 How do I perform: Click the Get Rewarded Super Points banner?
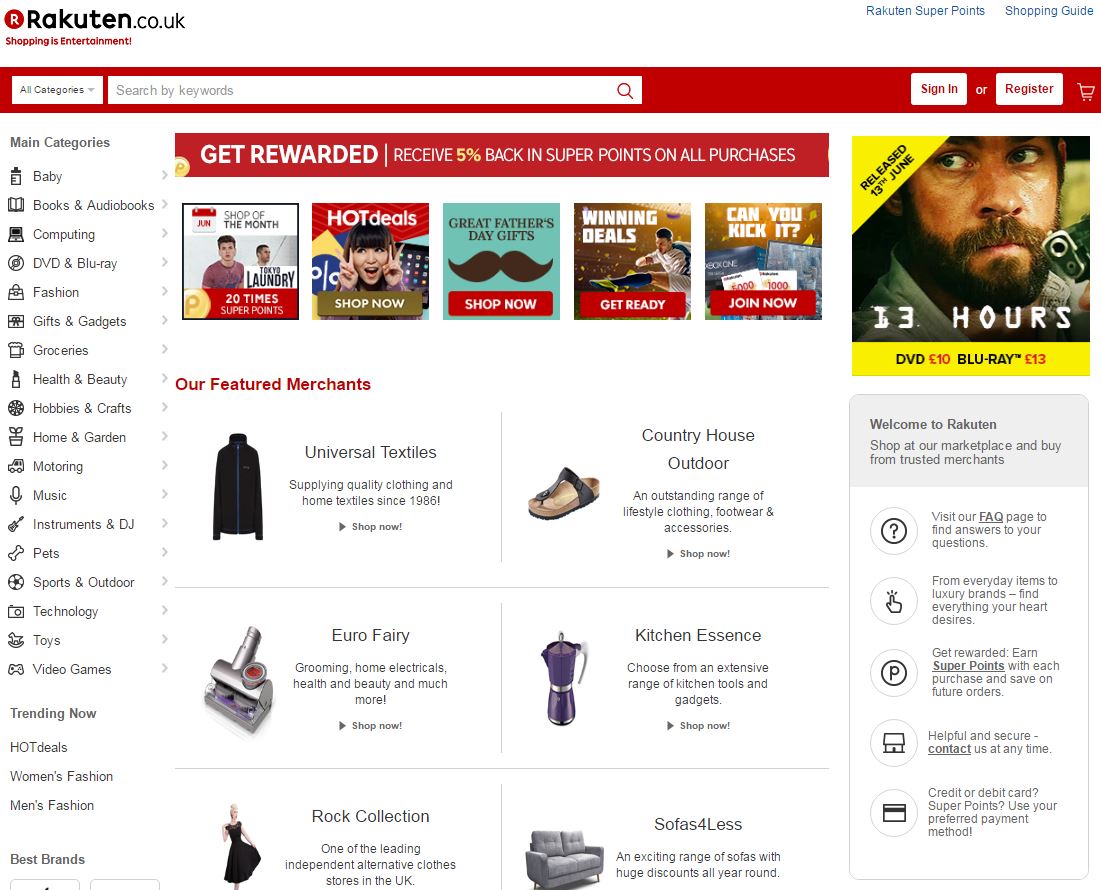pos(501,155)
